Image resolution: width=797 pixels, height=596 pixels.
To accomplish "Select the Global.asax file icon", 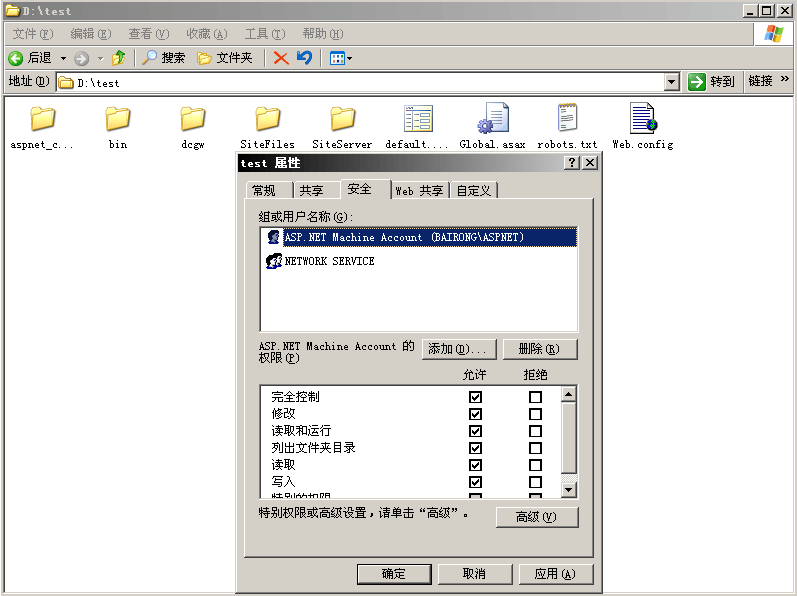I will (493, 118).
